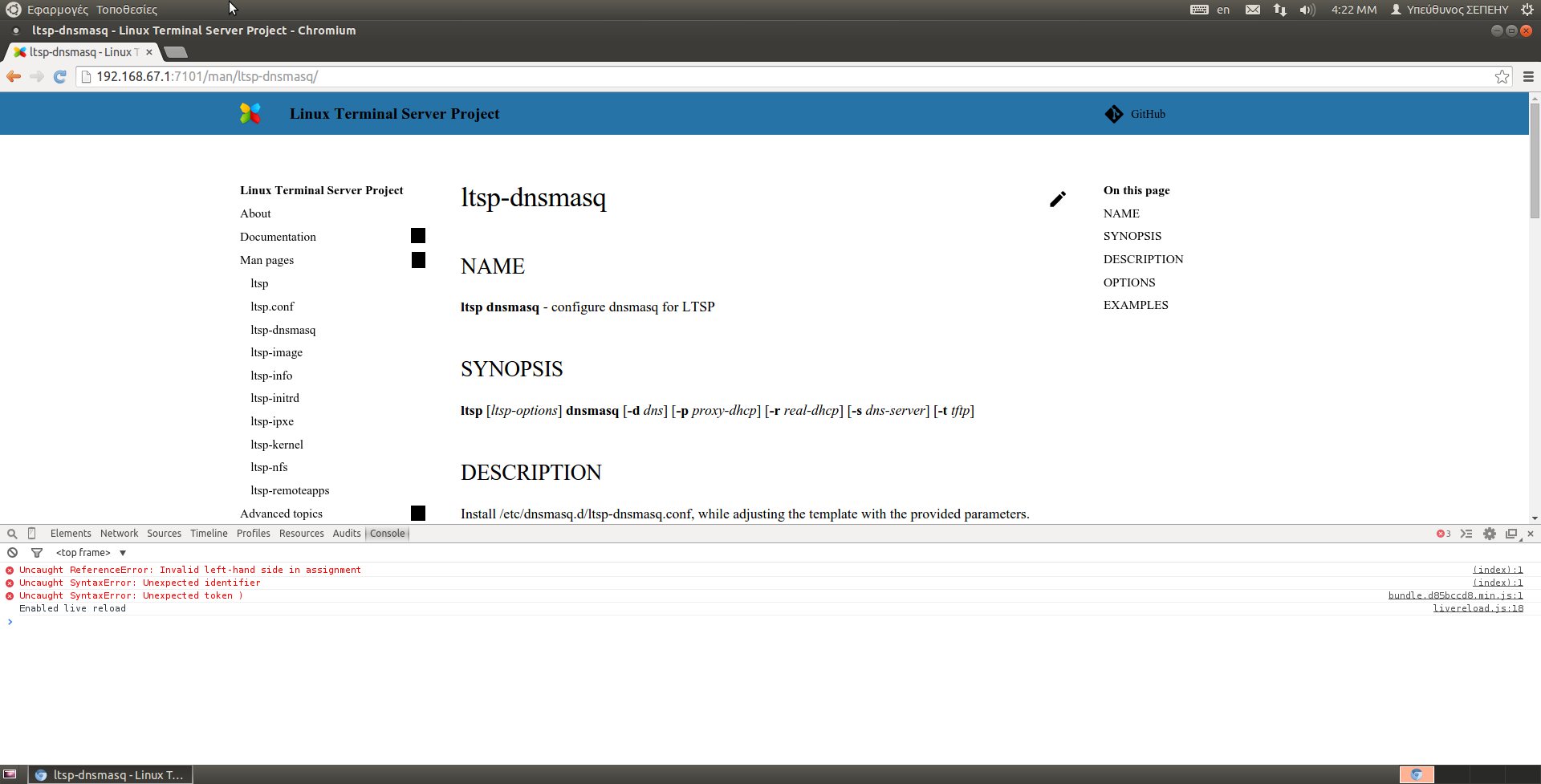Expand the Man pages section square marker
Screen dimensions: 1541x784
[417, 259]
